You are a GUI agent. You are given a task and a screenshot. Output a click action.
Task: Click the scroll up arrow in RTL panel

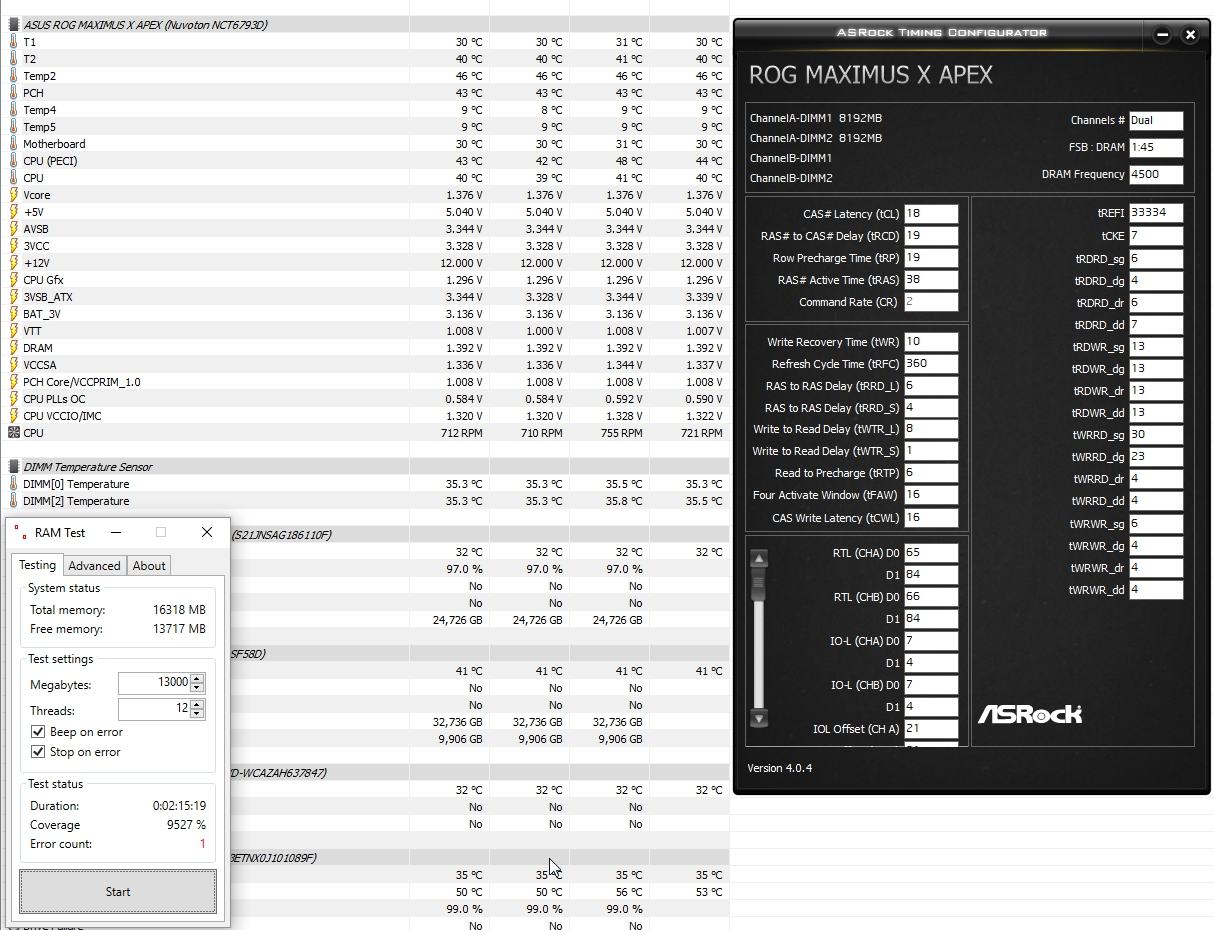(759, 558)
